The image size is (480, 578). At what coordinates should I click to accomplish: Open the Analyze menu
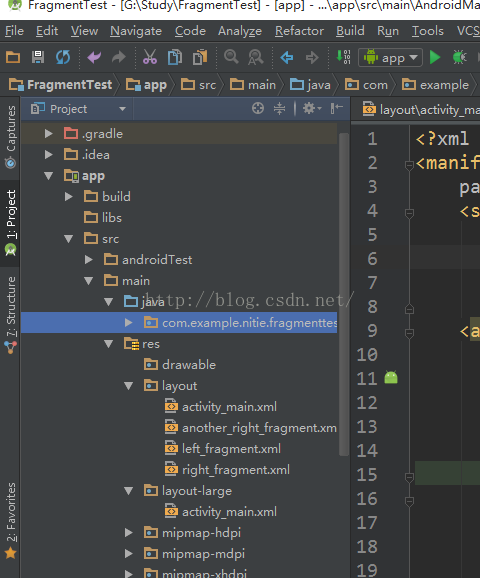[240, 31]
